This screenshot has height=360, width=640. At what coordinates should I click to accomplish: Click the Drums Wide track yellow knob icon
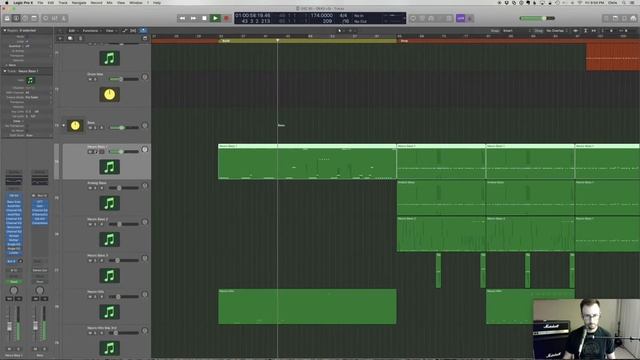coord(109,94)
